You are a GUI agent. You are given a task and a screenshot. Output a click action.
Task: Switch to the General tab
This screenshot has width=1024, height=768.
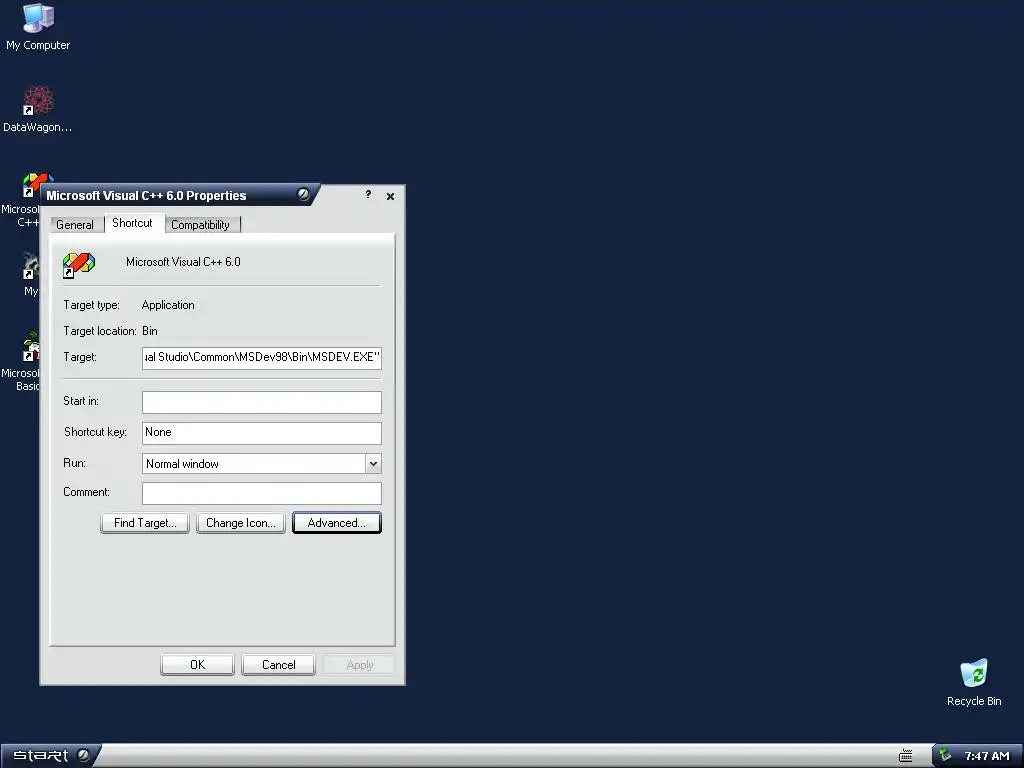[x=75, y=225]
